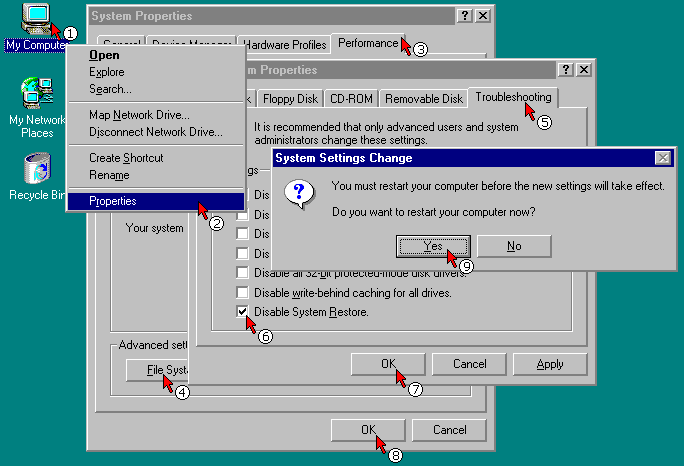
Task: Open the CD-ROM tab
Action: coord(351,99)
